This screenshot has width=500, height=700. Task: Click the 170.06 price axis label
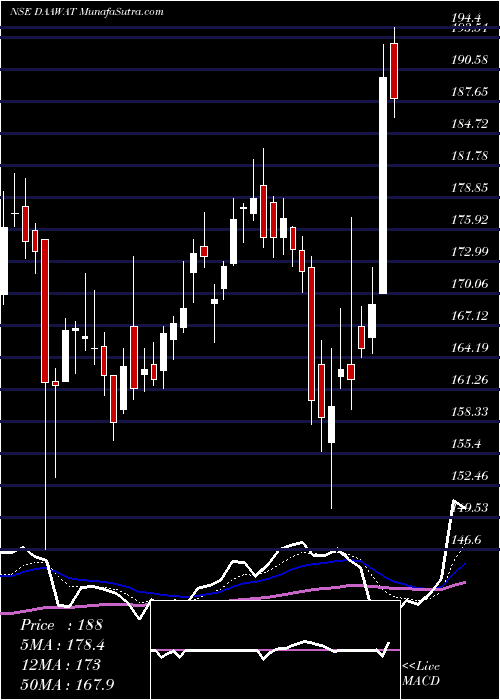[x=469, y=283]
